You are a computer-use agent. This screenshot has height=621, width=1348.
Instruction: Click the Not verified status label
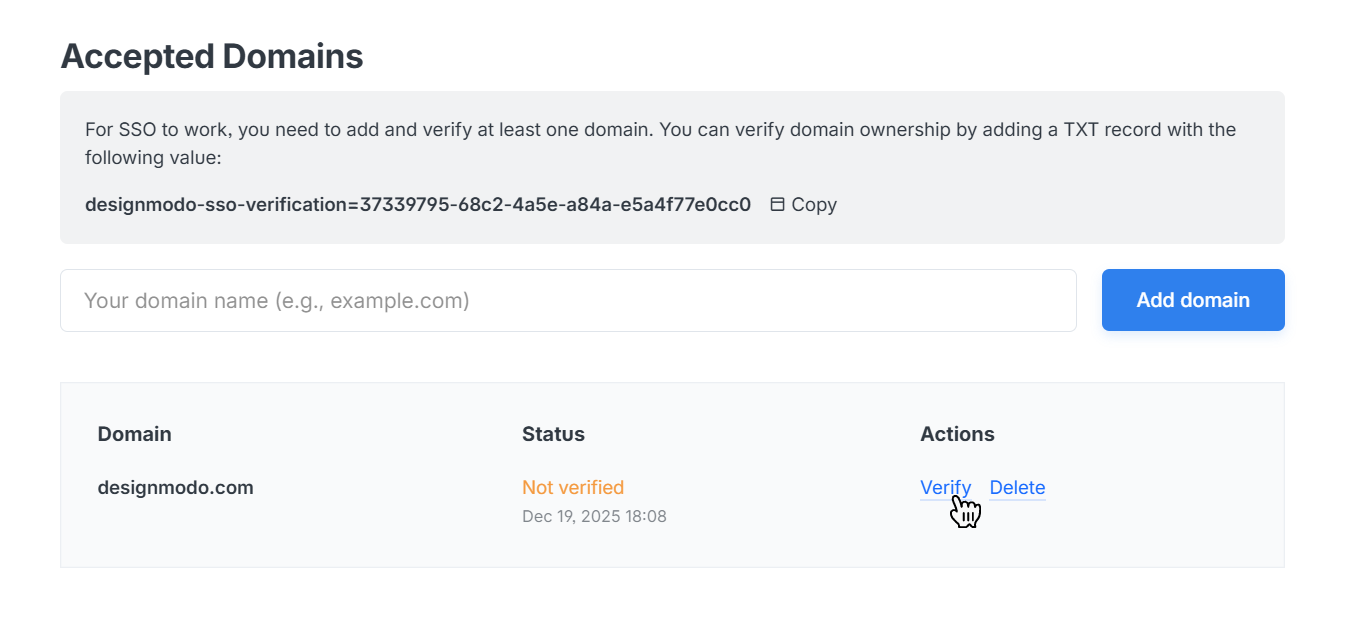click(x=573, y=488)
